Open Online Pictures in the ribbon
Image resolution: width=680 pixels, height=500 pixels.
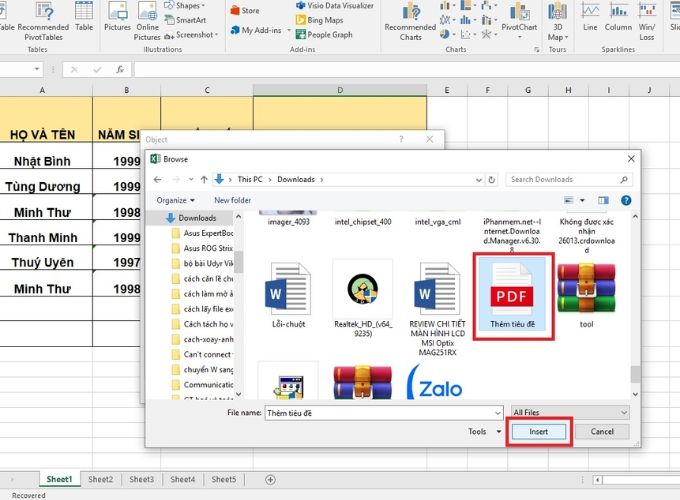click(147, 22)
